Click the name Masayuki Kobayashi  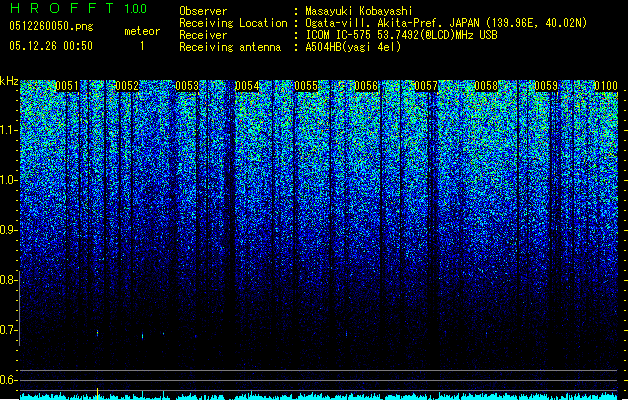[359, 11]
